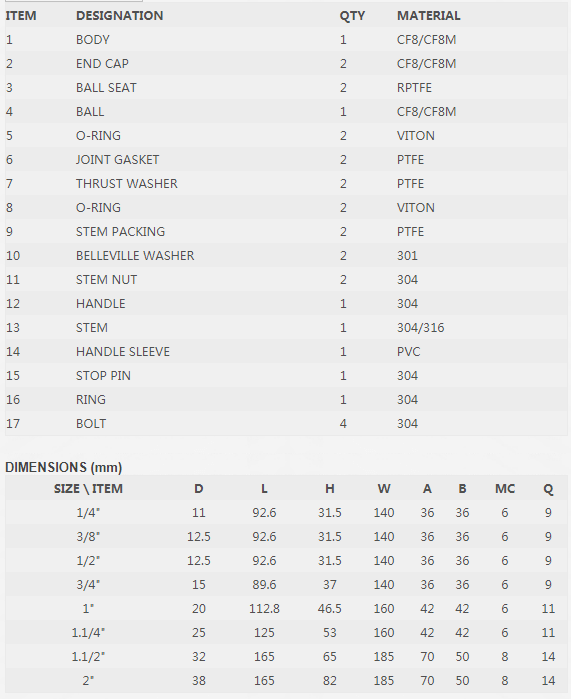Viewport: 571px width, 699px height.
Task: Select the HANDLE SLEEVE designation
Action: [123, 352]
